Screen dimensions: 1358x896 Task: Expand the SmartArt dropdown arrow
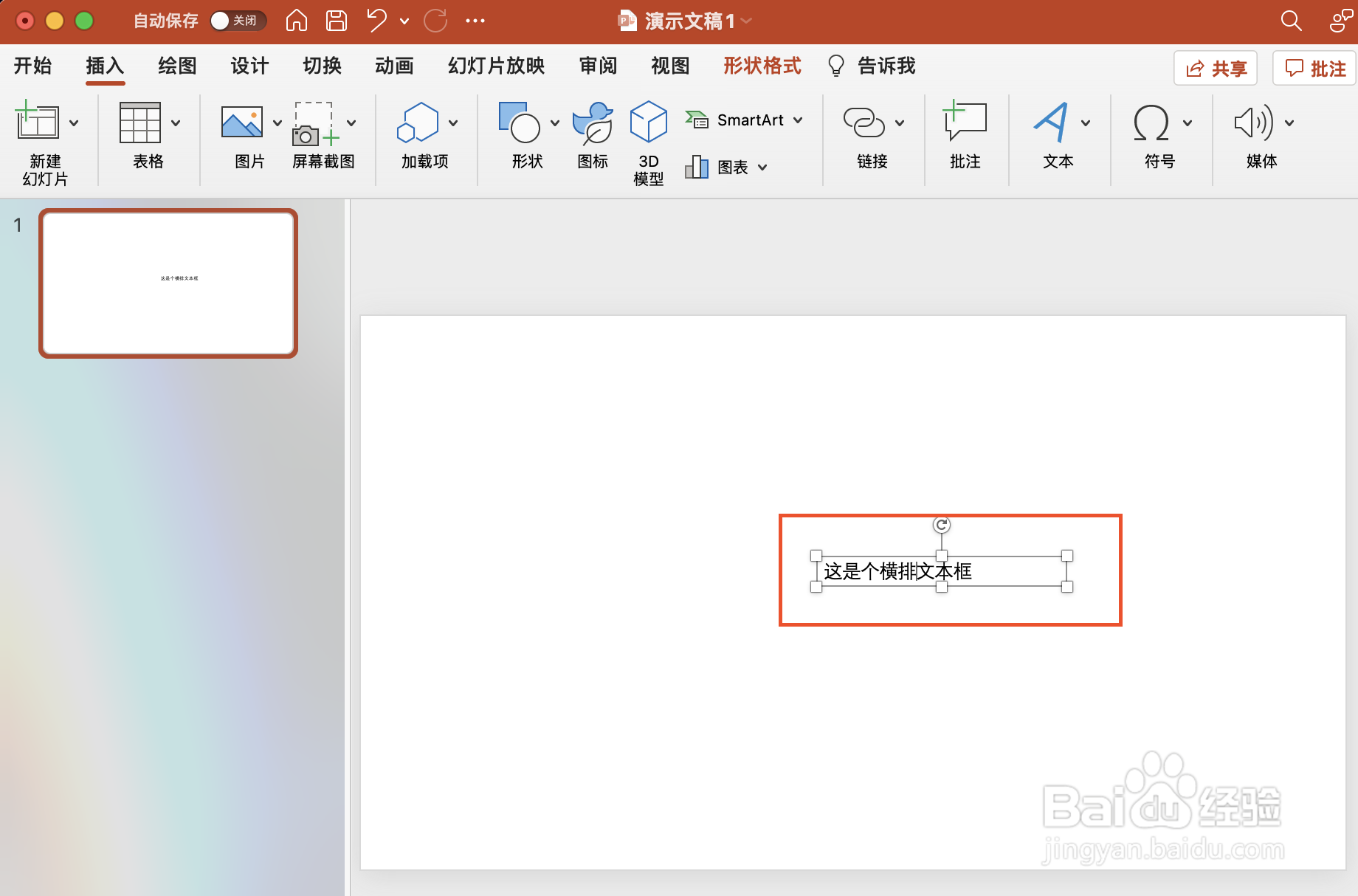coord(798,120)
